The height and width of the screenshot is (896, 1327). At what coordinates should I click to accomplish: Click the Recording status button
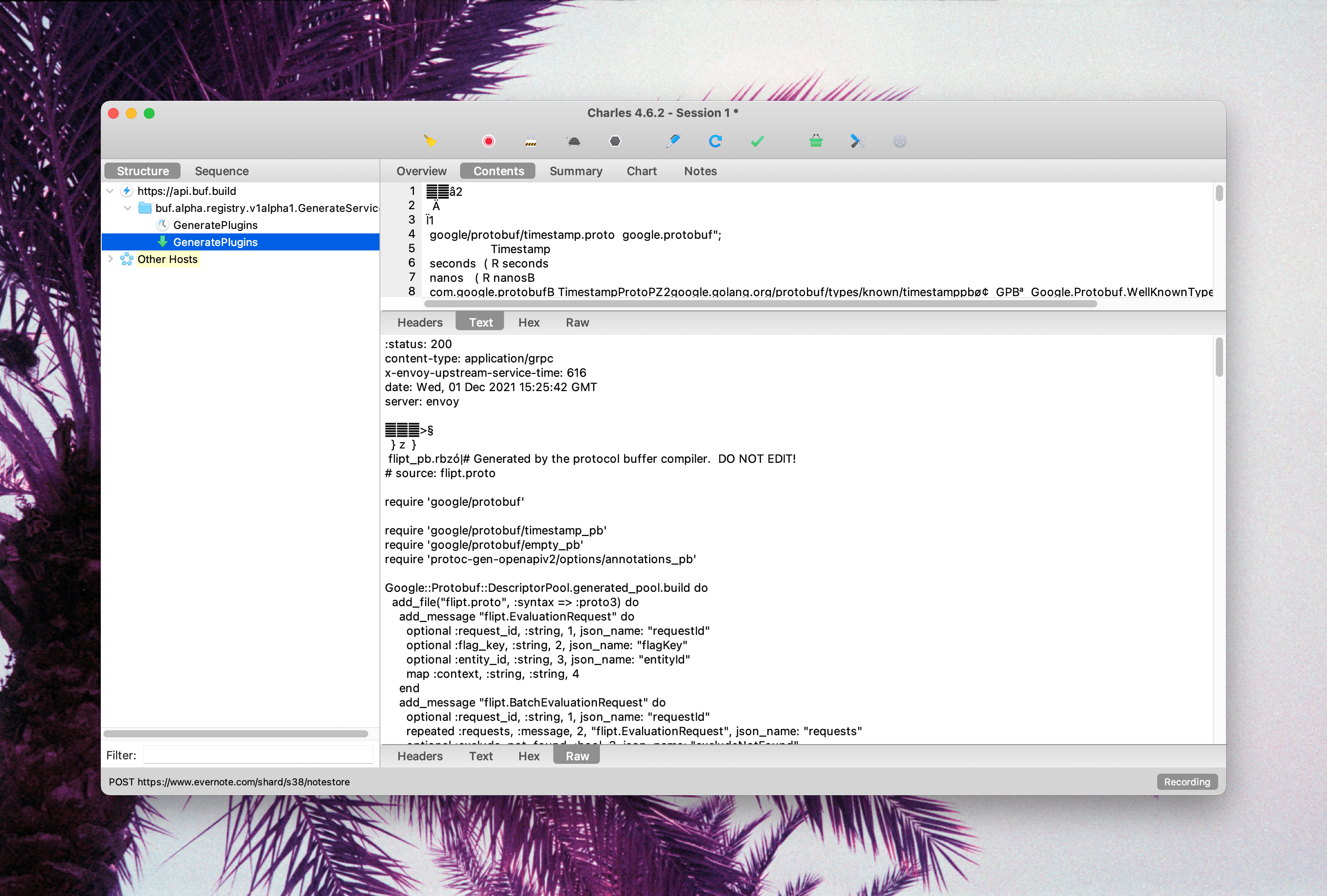click(1186, 781)
